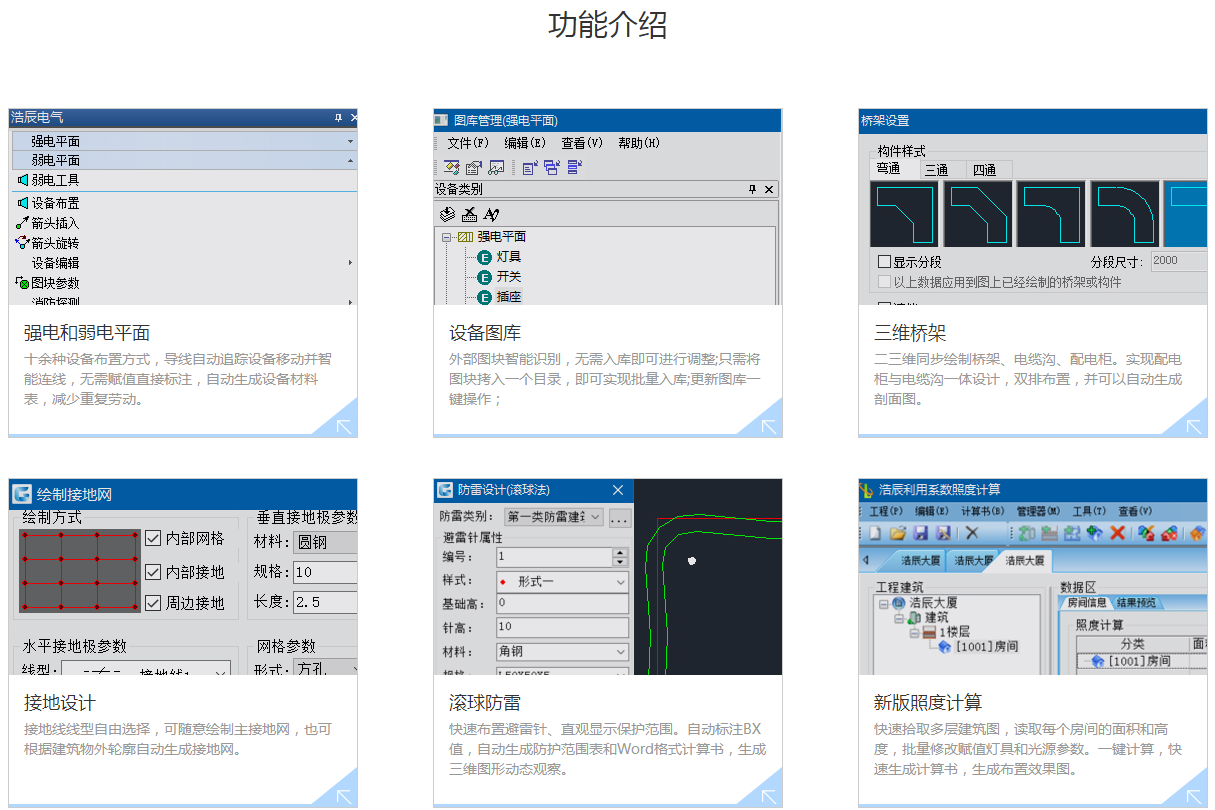
Task: Switch to the 三通 tab
Action: [x=936, y=170]
